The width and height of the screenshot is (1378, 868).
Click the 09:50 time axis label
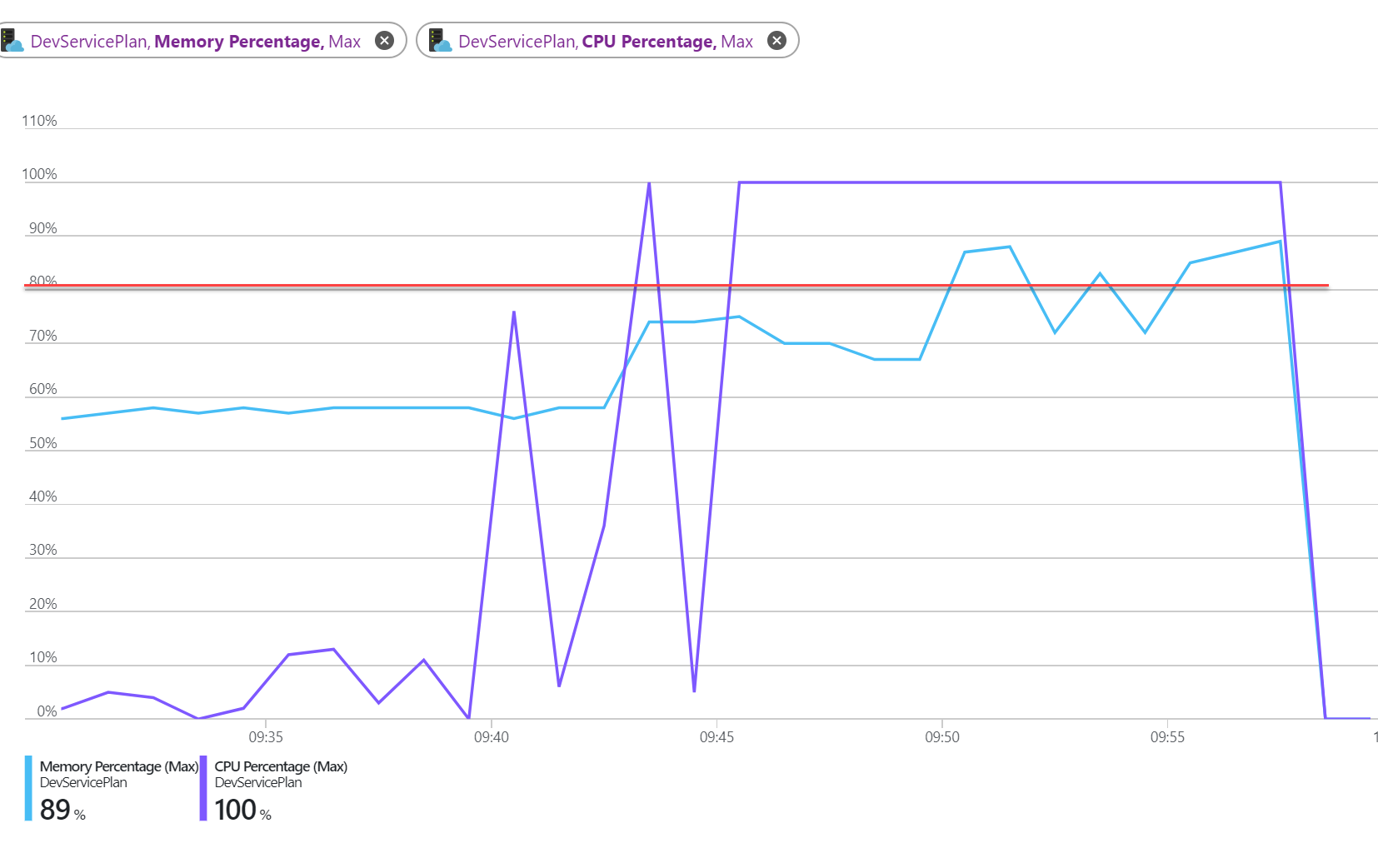coord(942,737)
